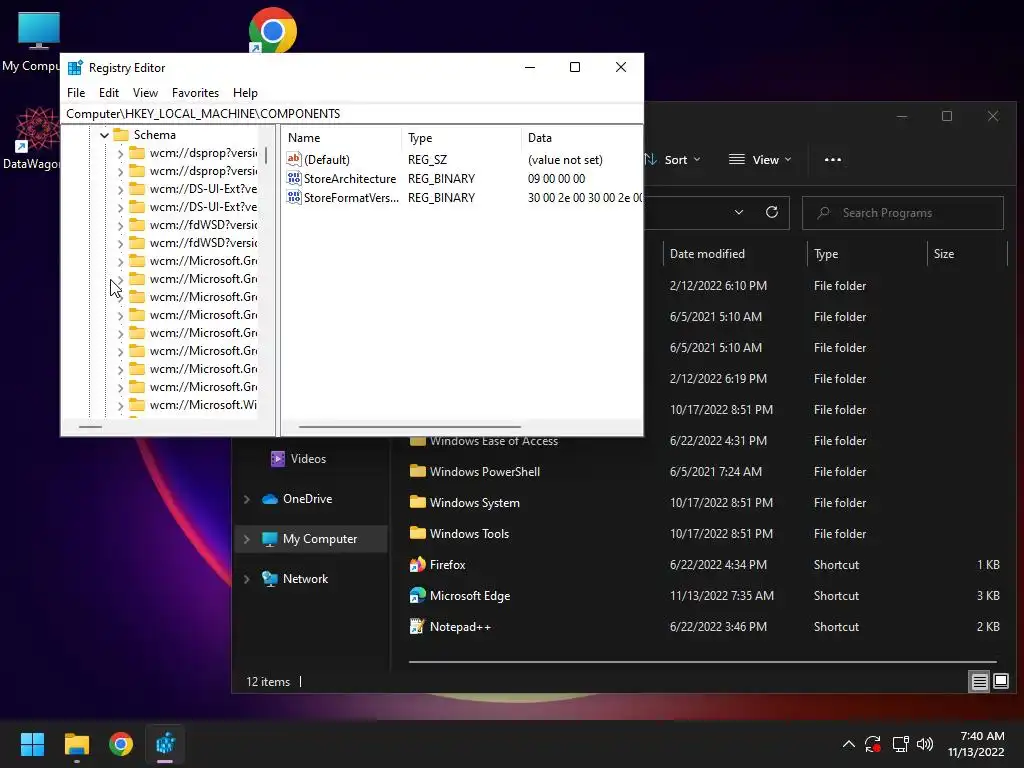Screen dimensions: 1024x768
Task: Select the Windows PowerShell folder
Action: pyautogui.click(x=484, y=472)
